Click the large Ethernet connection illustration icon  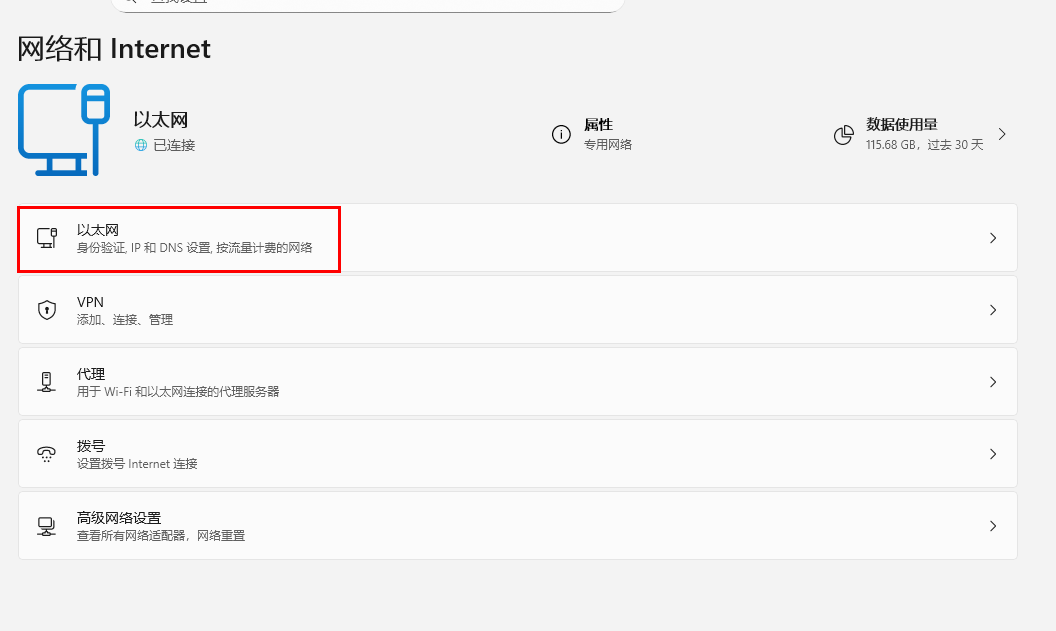tap(64, 128)
